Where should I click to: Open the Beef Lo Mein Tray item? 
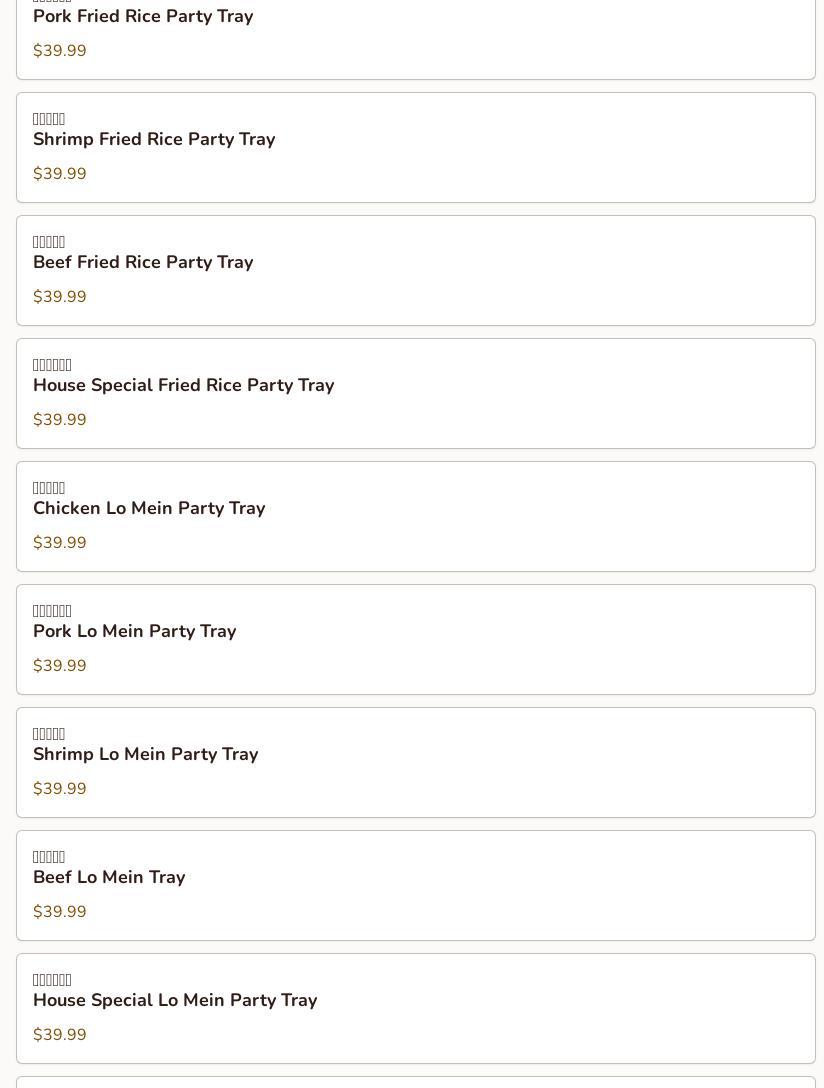pyautogui.click(x=109, y=878)
